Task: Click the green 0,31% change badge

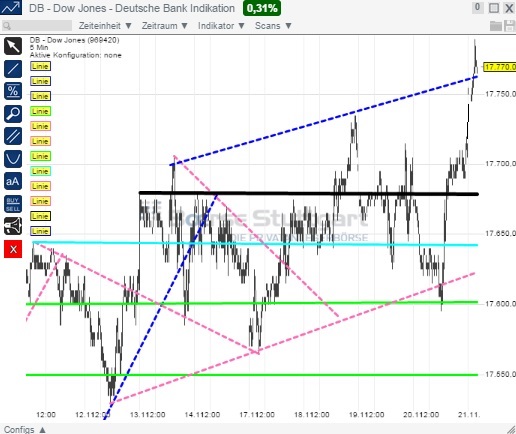Action: click(x=262, y=8)
